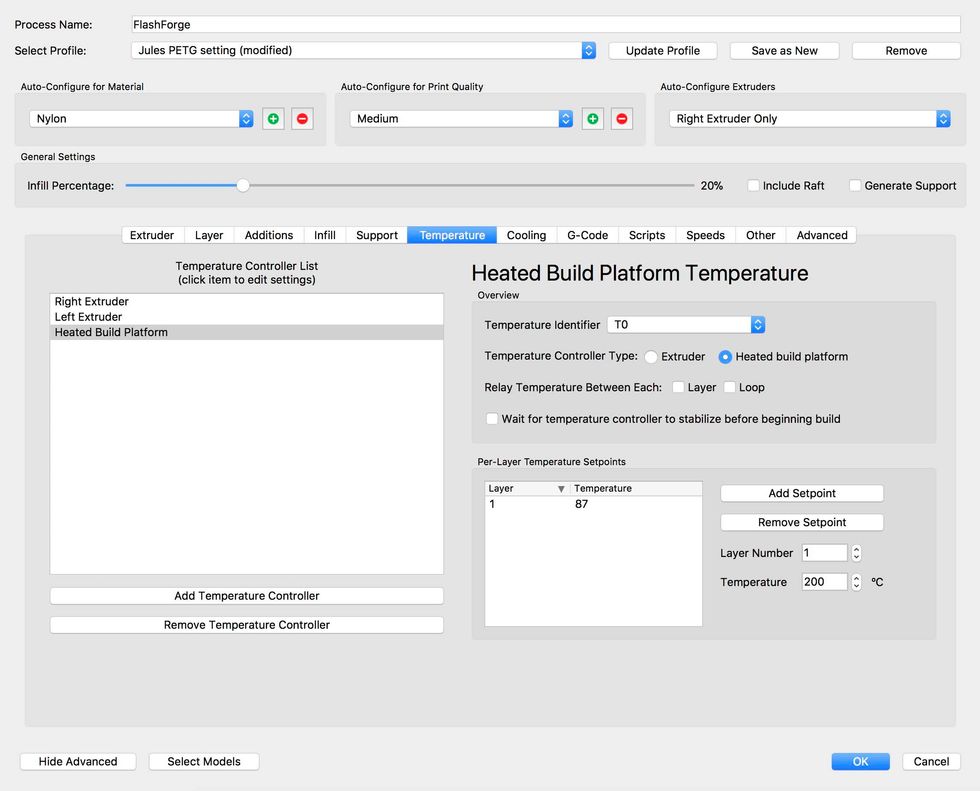Click red minus icon beside Medium quality
The width and height of the screenshot is (980, 791).
(622, 119)
